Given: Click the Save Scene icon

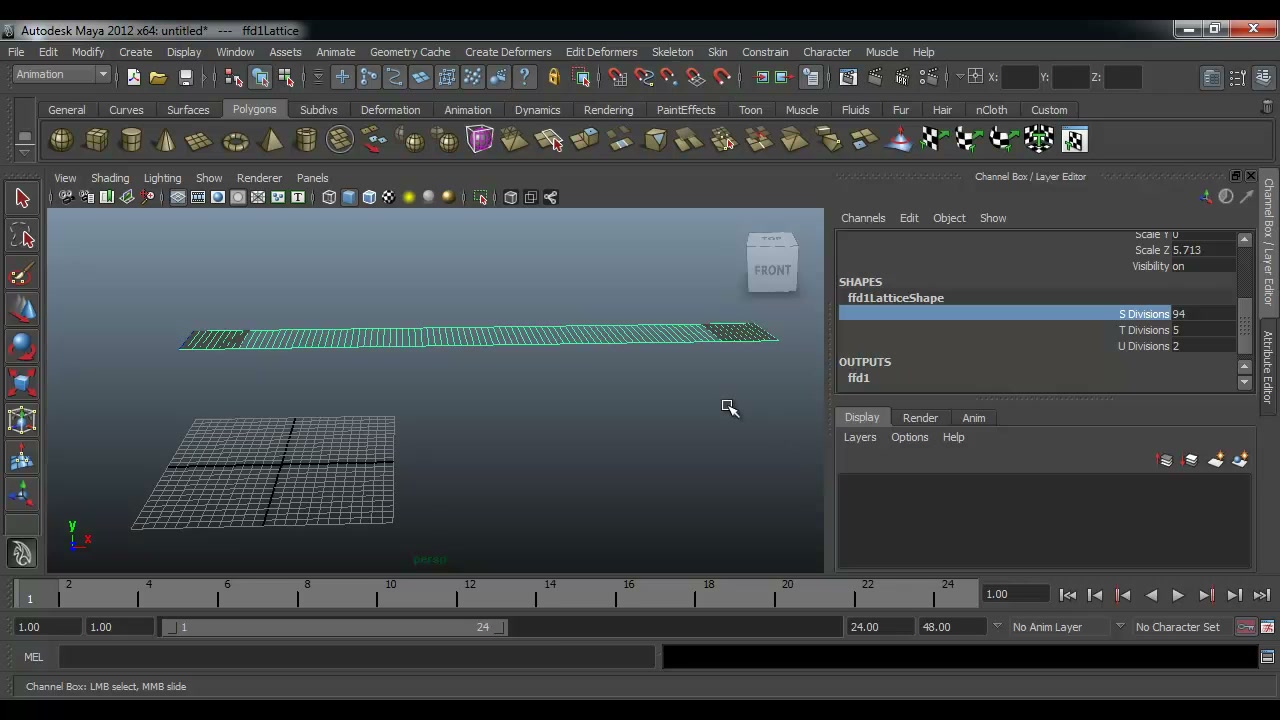Looking at the screenshot, I should 185,77.
